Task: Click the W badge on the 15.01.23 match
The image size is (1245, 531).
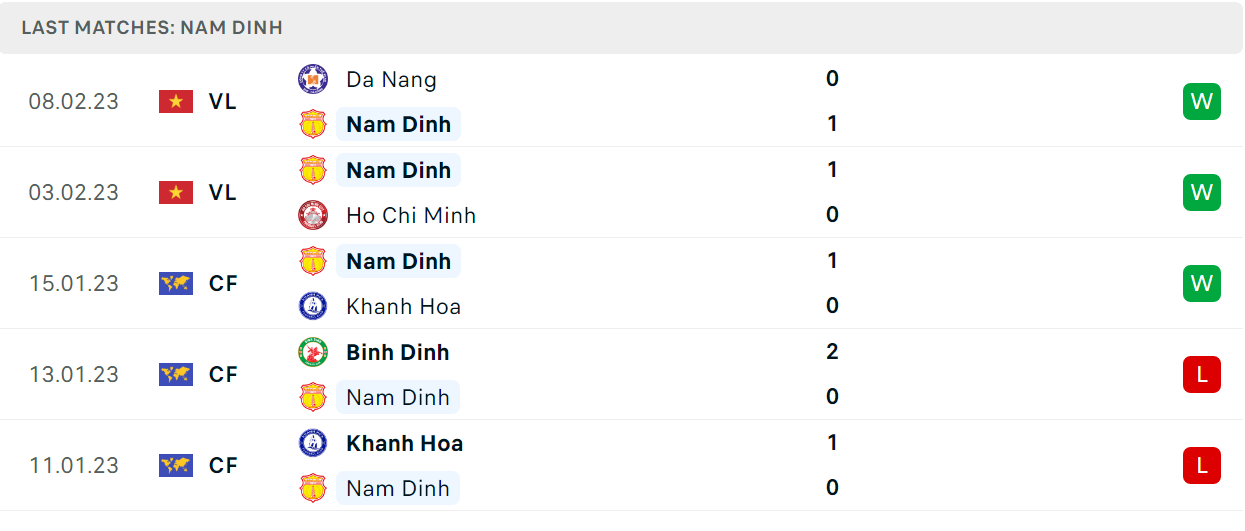Action: (1202, 283)
